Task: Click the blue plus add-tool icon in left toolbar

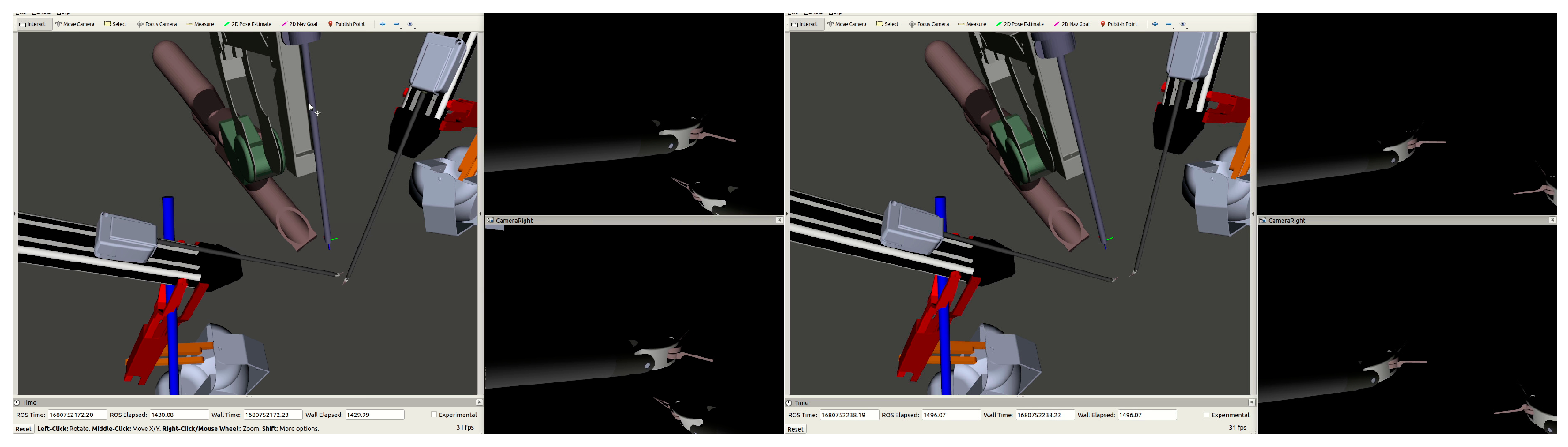Action: 382,24
